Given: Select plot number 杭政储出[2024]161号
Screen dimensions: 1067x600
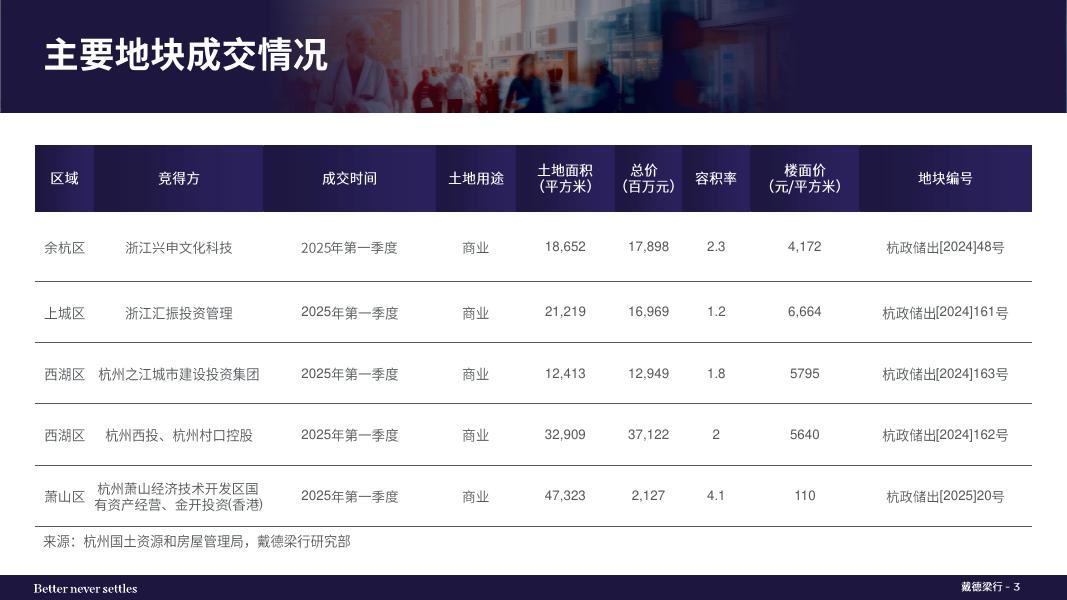Looking at the screenshot, I should [945, 313].
